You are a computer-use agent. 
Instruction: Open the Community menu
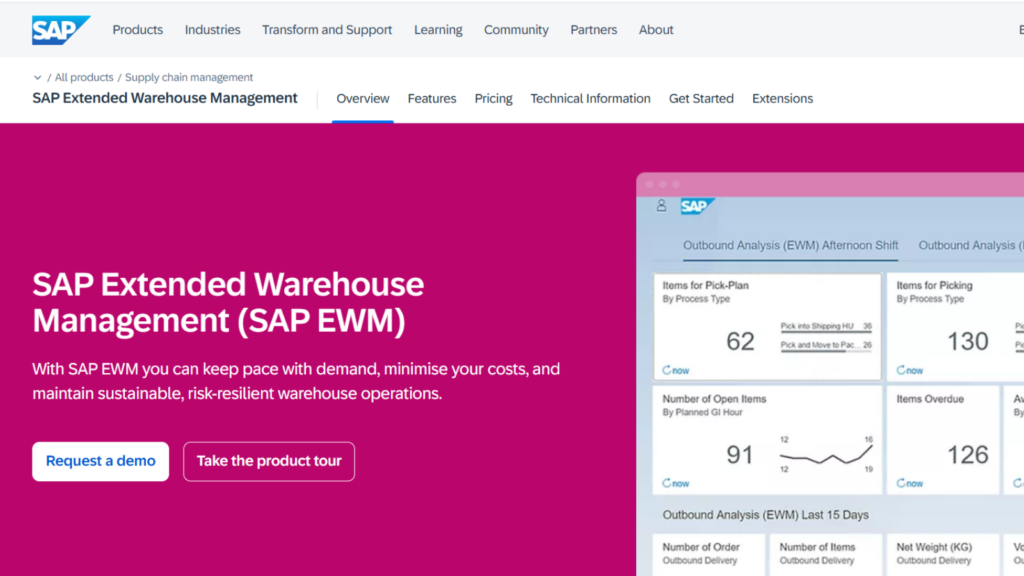point(516,30)
